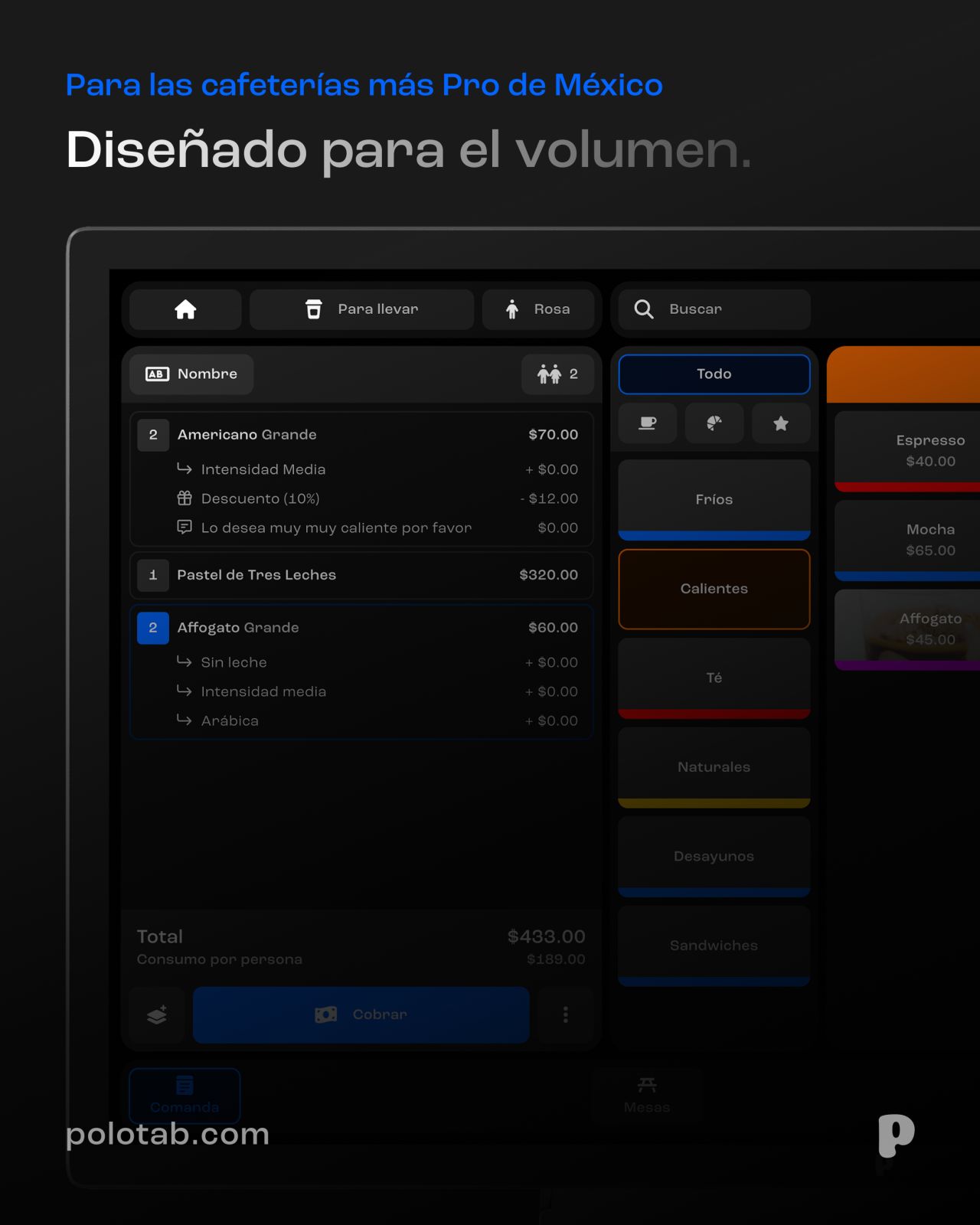Set the order type with Para llevar
Screen dimensions: 980x1225
point(362,309)
